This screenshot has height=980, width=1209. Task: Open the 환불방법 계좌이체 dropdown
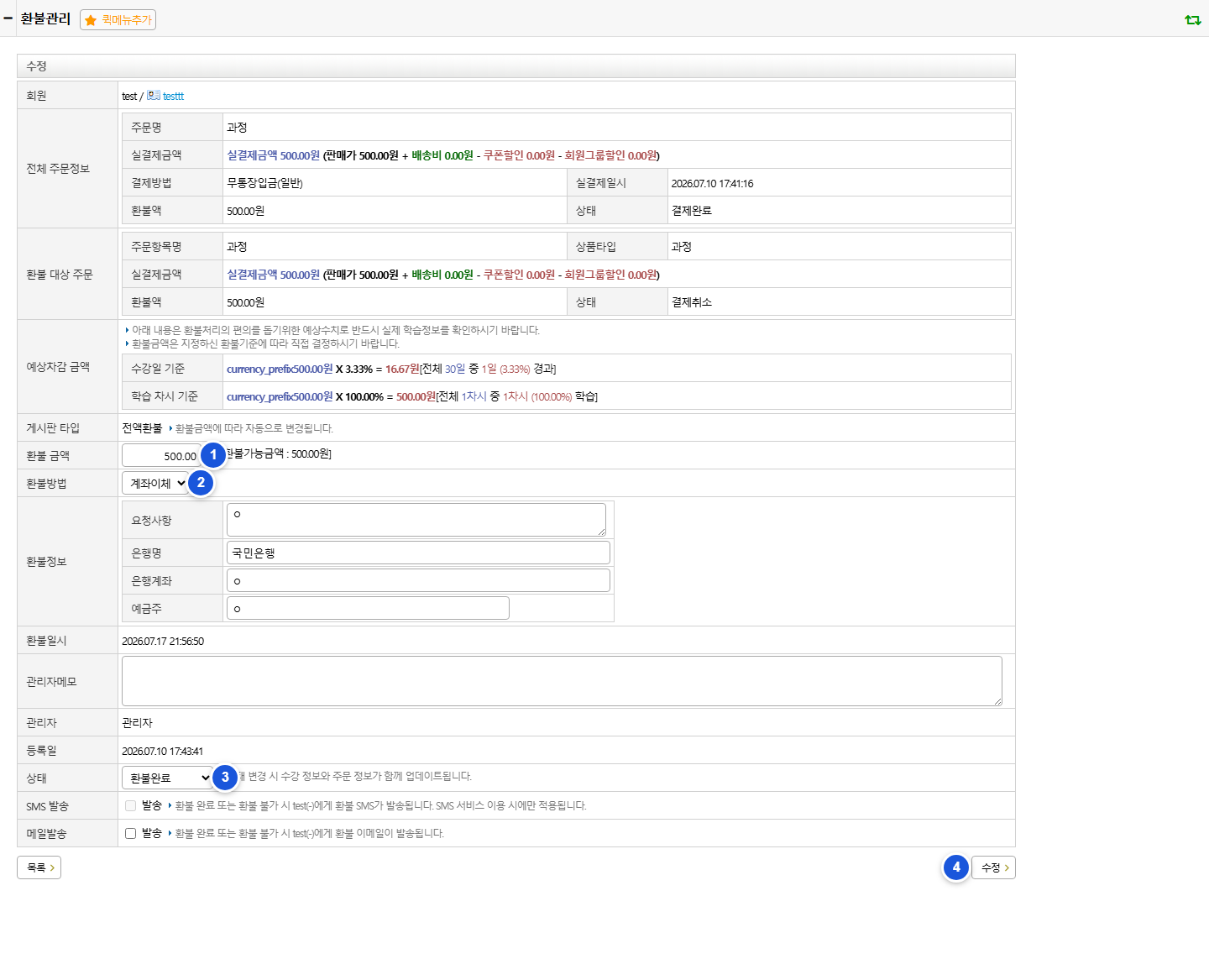[155, 483]
